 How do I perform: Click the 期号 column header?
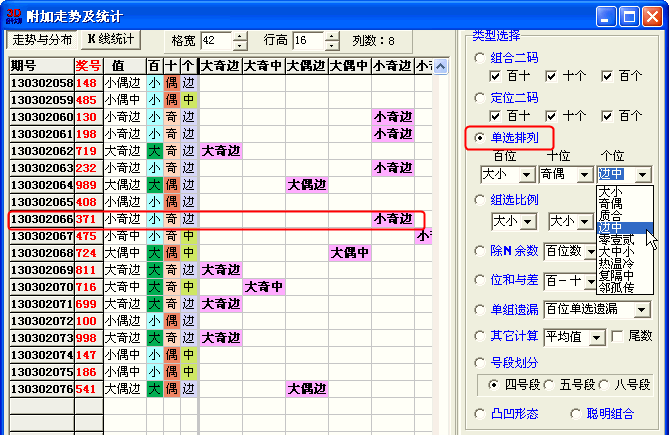pos(40,66)
